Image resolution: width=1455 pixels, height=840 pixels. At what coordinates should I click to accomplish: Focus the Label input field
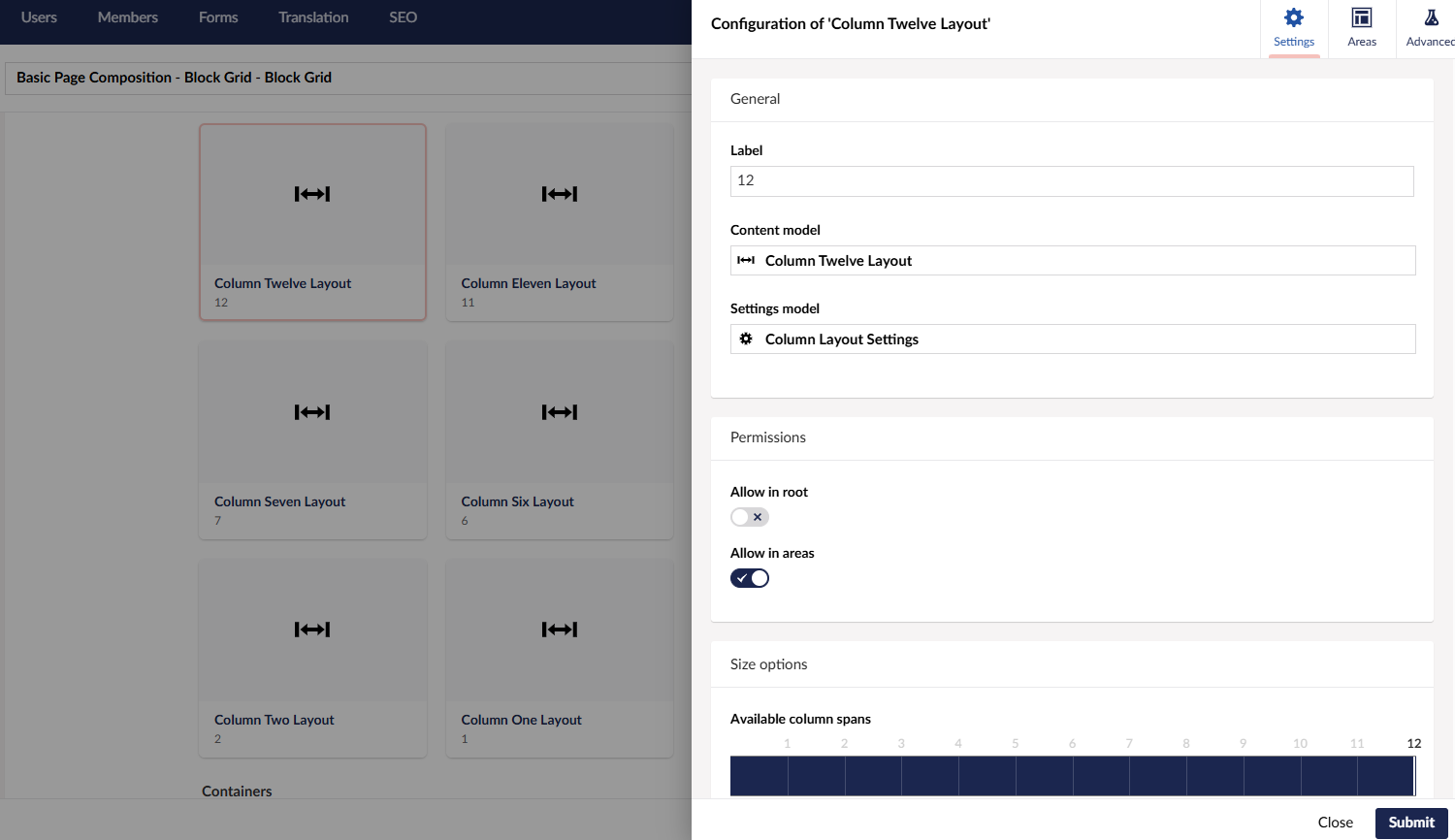pos(1072,181)
